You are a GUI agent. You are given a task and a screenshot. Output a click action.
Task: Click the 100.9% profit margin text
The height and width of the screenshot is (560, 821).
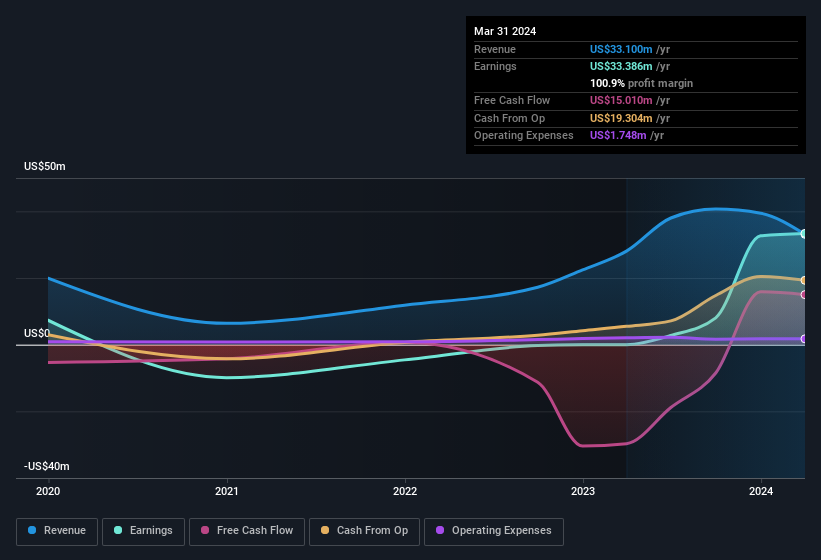click(641, 83)
